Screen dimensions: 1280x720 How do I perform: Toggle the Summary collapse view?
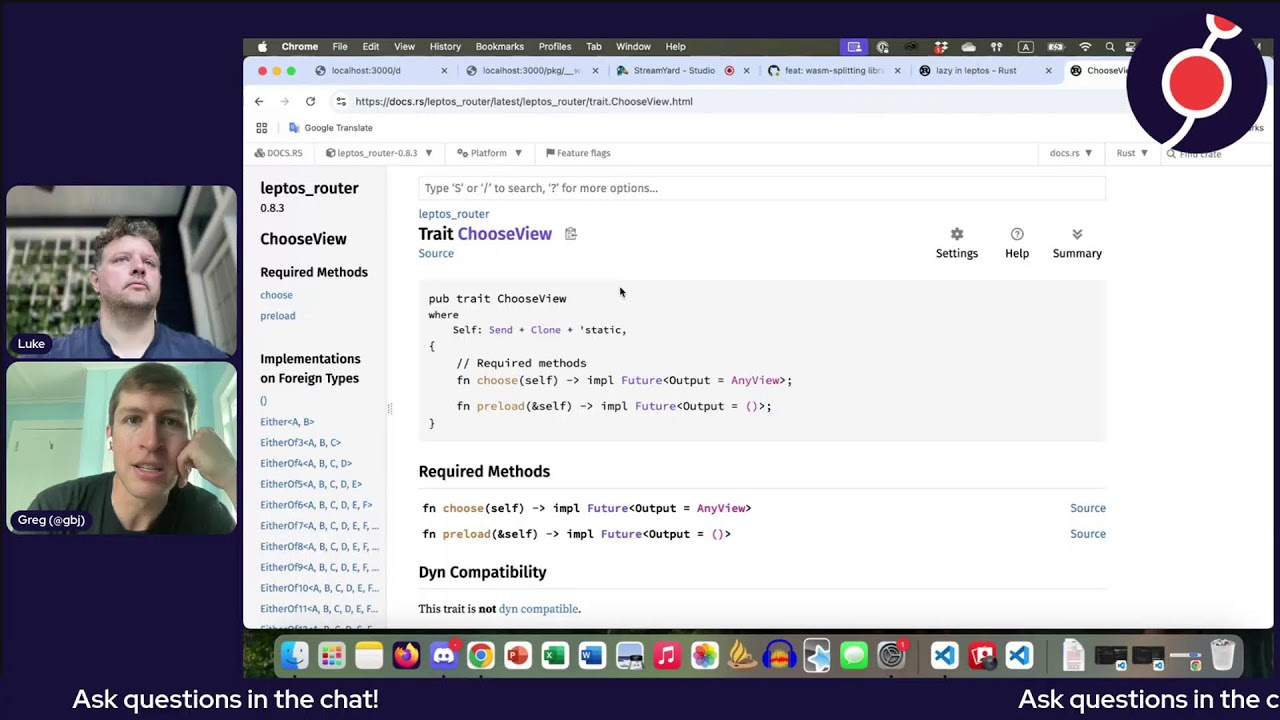[1077, 242]
